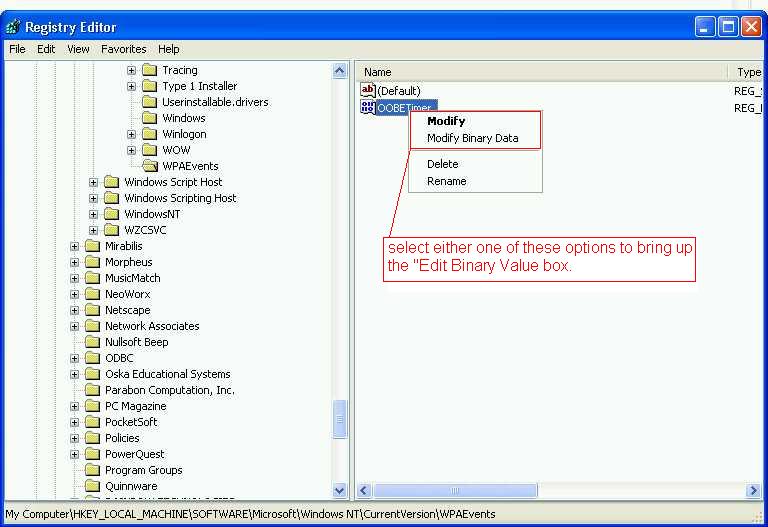This screenshot has height=527, width=768.
Task: Click the Netscape folder icon
Action: (x=93, y=310)
